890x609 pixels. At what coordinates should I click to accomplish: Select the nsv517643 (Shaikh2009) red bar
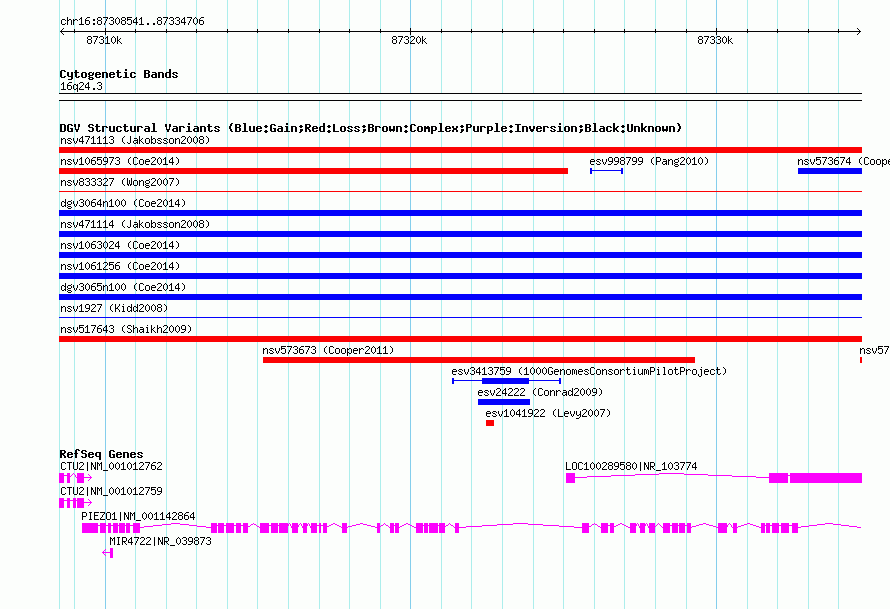(460, 339)
